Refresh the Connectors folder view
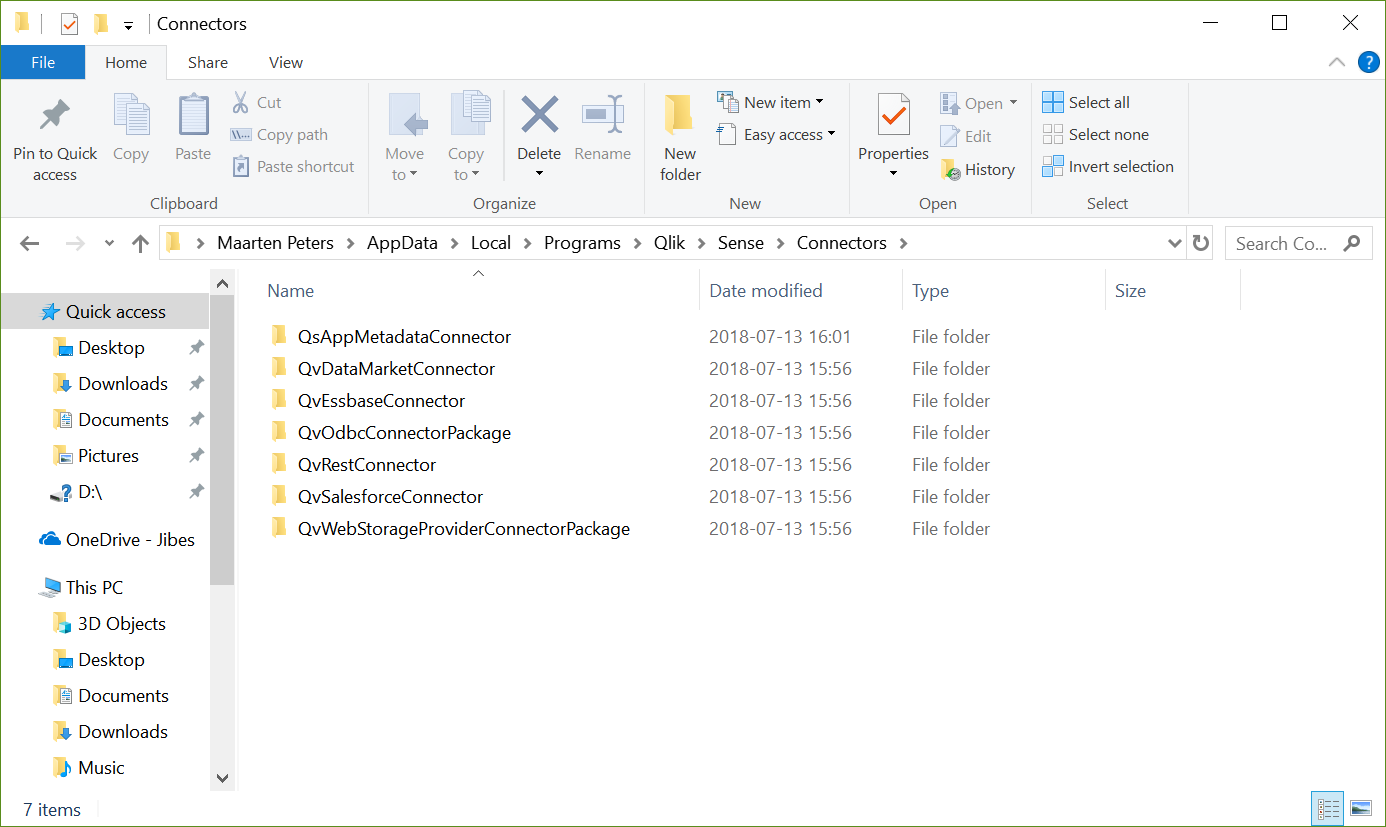The width and height of the screenshot is (1386, 827). pos(1200,243)
